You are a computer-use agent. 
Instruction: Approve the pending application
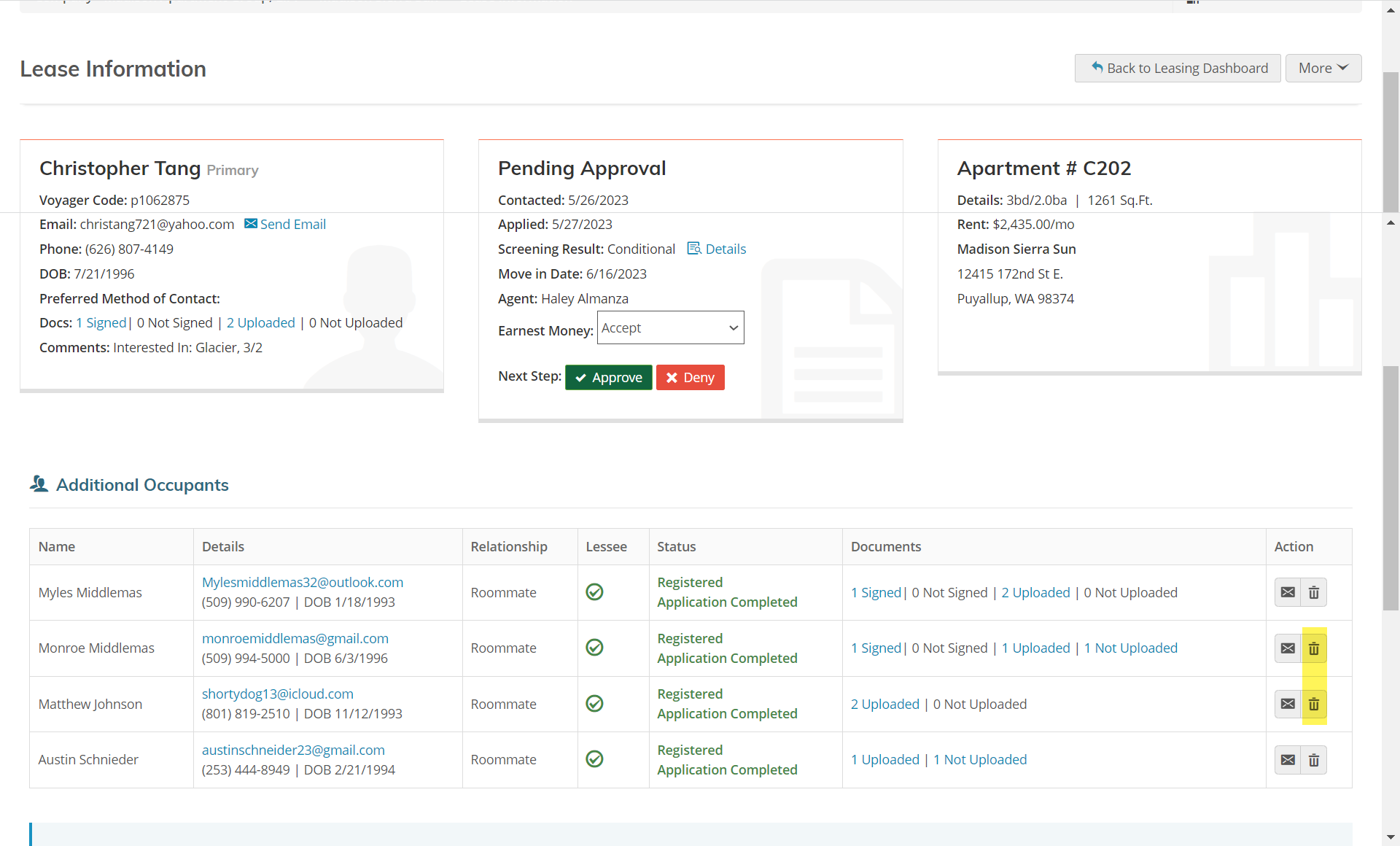pyautogui.click(x=608, y=377)
